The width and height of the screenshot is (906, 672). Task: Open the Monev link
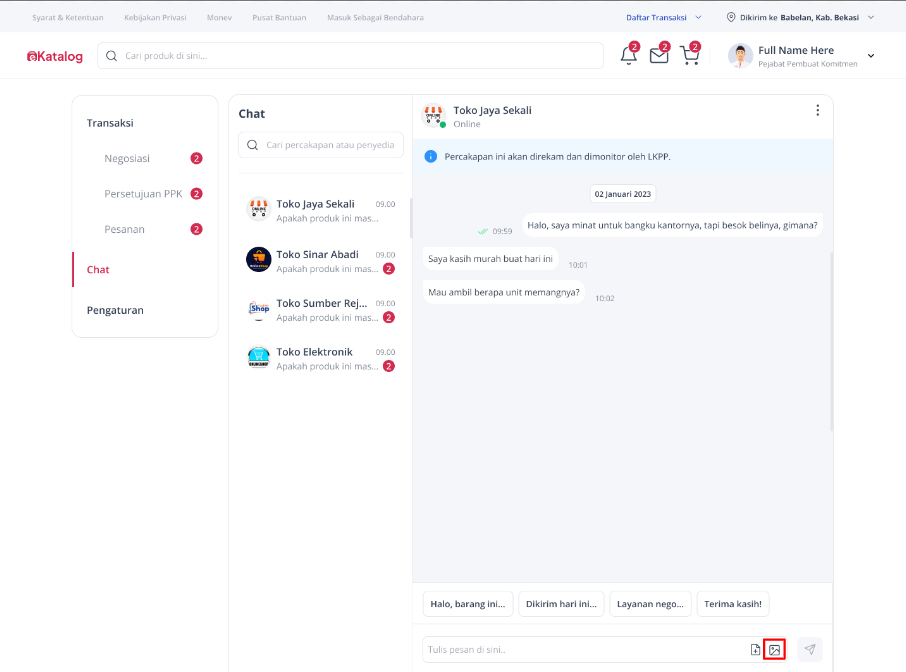point(219,17)
